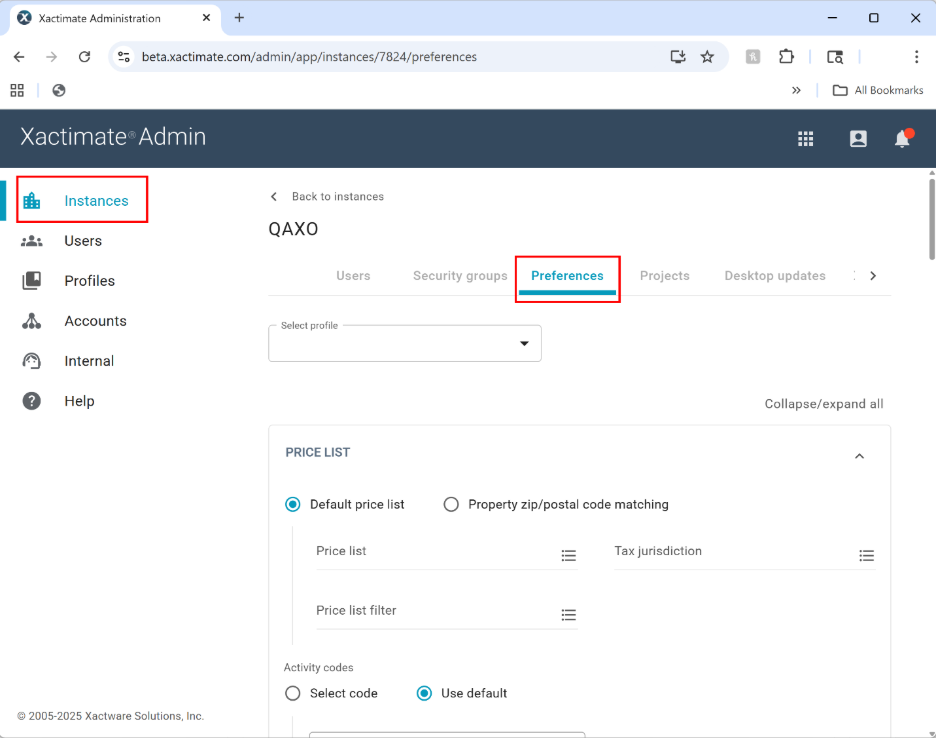Open the Instances sidebar section

82,201
